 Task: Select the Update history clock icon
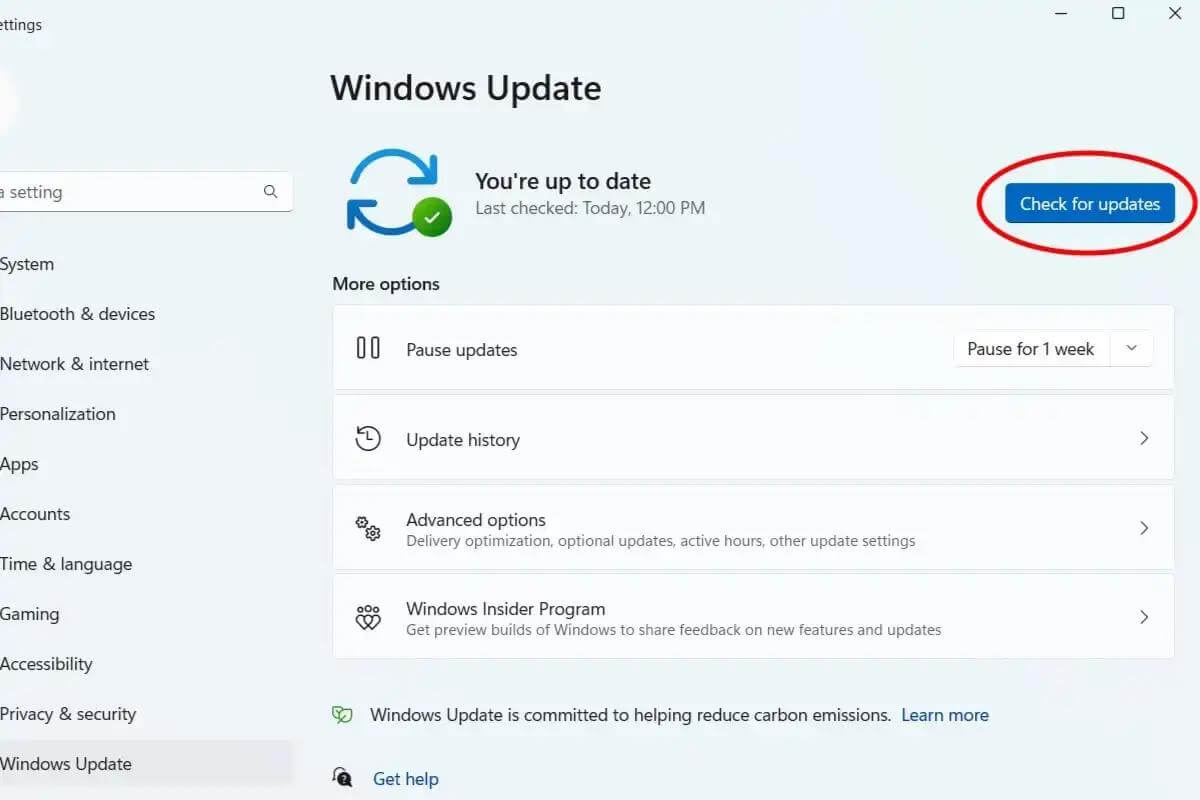coord(368,438)
